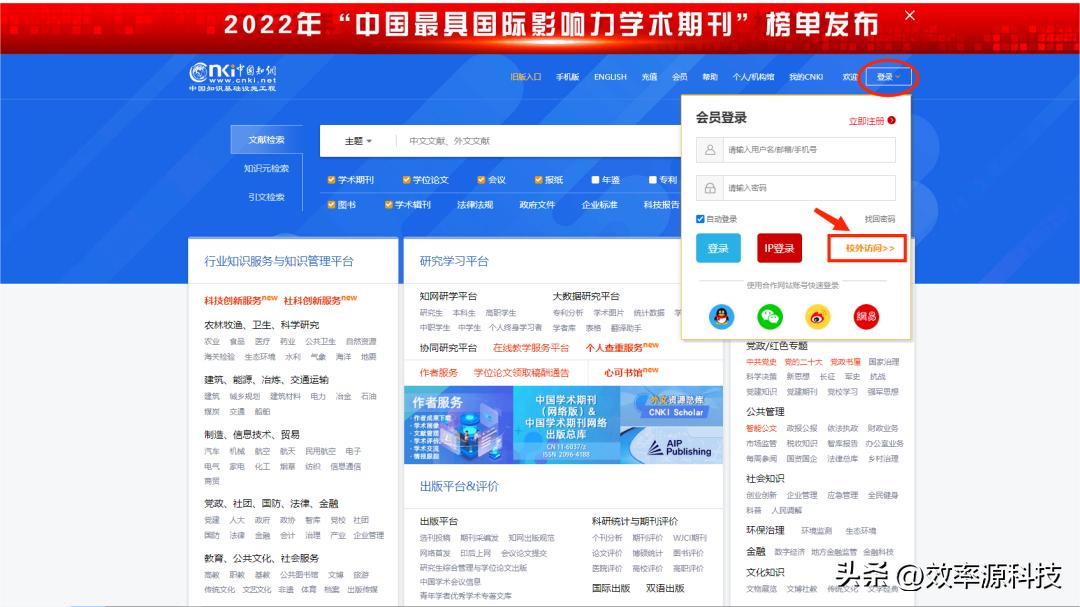The image size is (1080, 607).
Task: Expand the 登录 dropdown in top bar
Action: [x=886, y=75]
